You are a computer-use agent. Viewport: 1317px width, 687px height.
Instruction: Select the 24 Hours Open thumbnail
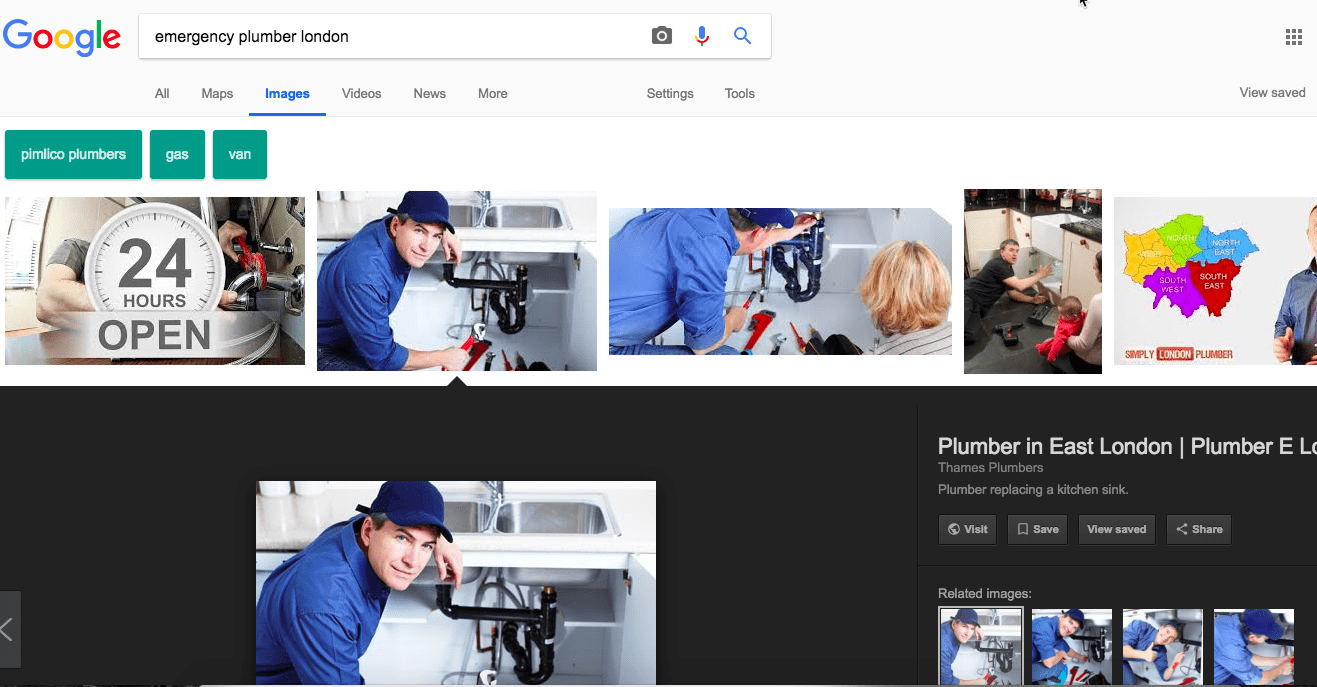pos(155,281)
